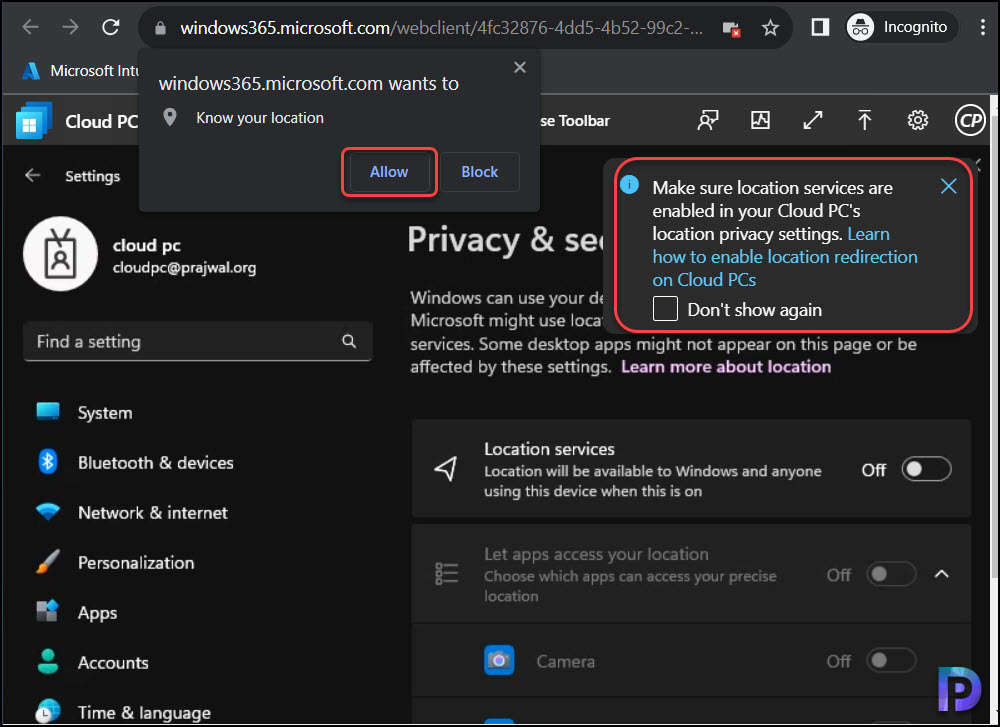1000x727 pixels.
Task: Turn on Location services toggle
Action: 926,469
